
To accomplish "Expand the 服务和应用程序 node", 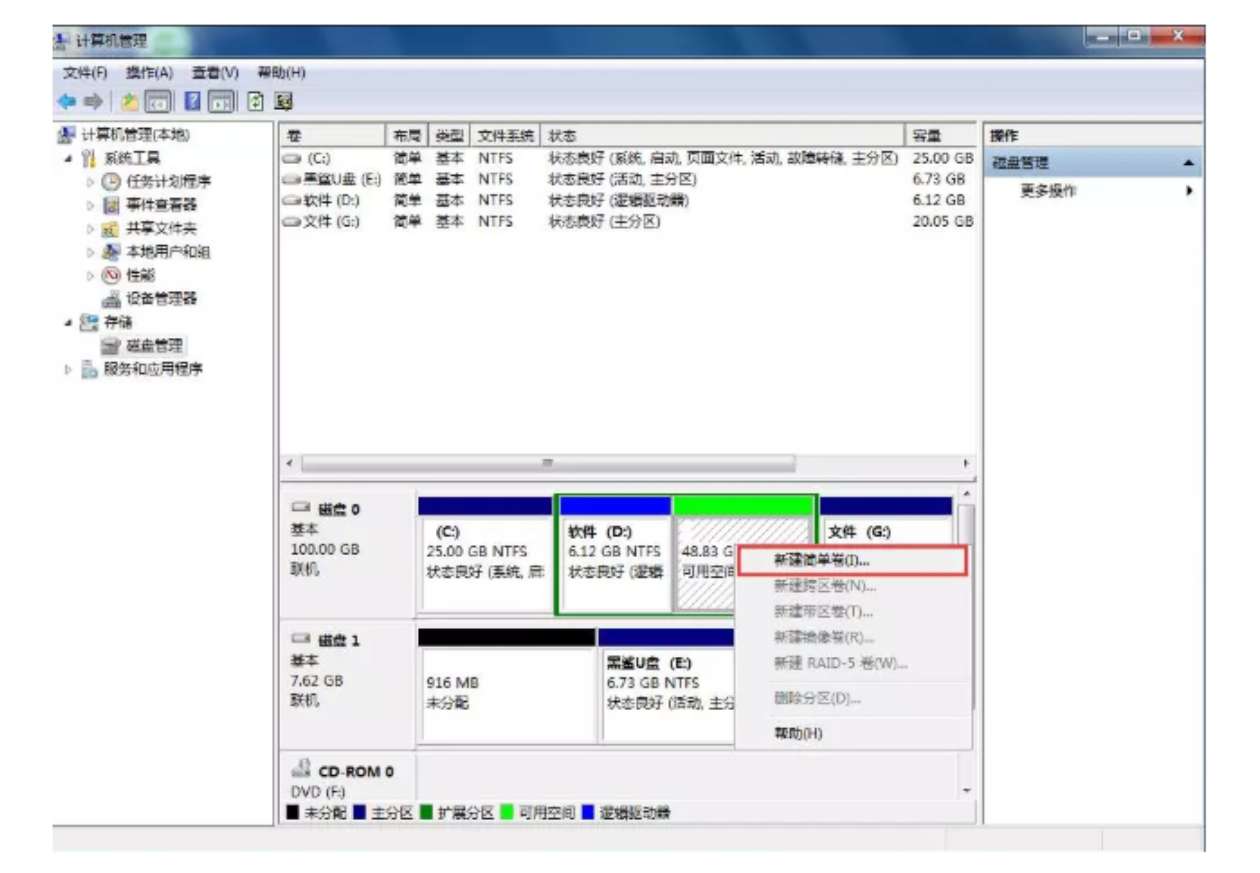I will [x=69, y=369].
